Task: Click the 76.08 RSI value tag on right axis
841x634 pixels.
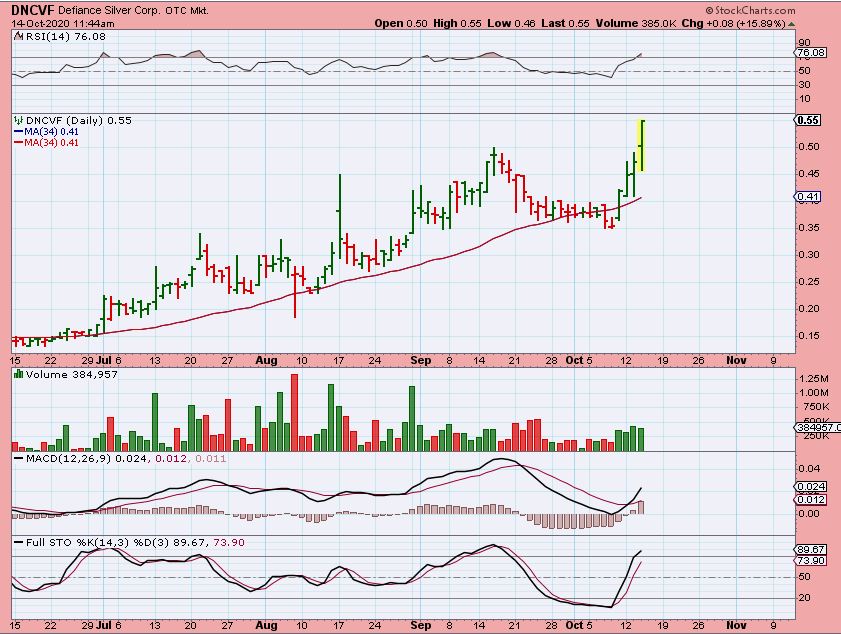Action: point(811,53)
